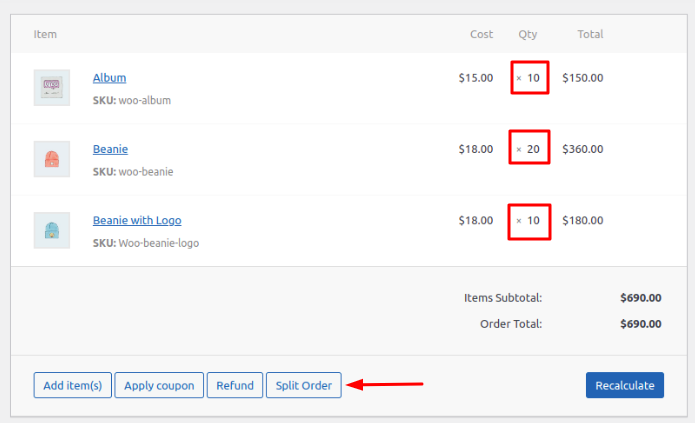Viewport: 695px width, 423px height.
Task: Open the Beanie product link
Action: pos(110,149)
